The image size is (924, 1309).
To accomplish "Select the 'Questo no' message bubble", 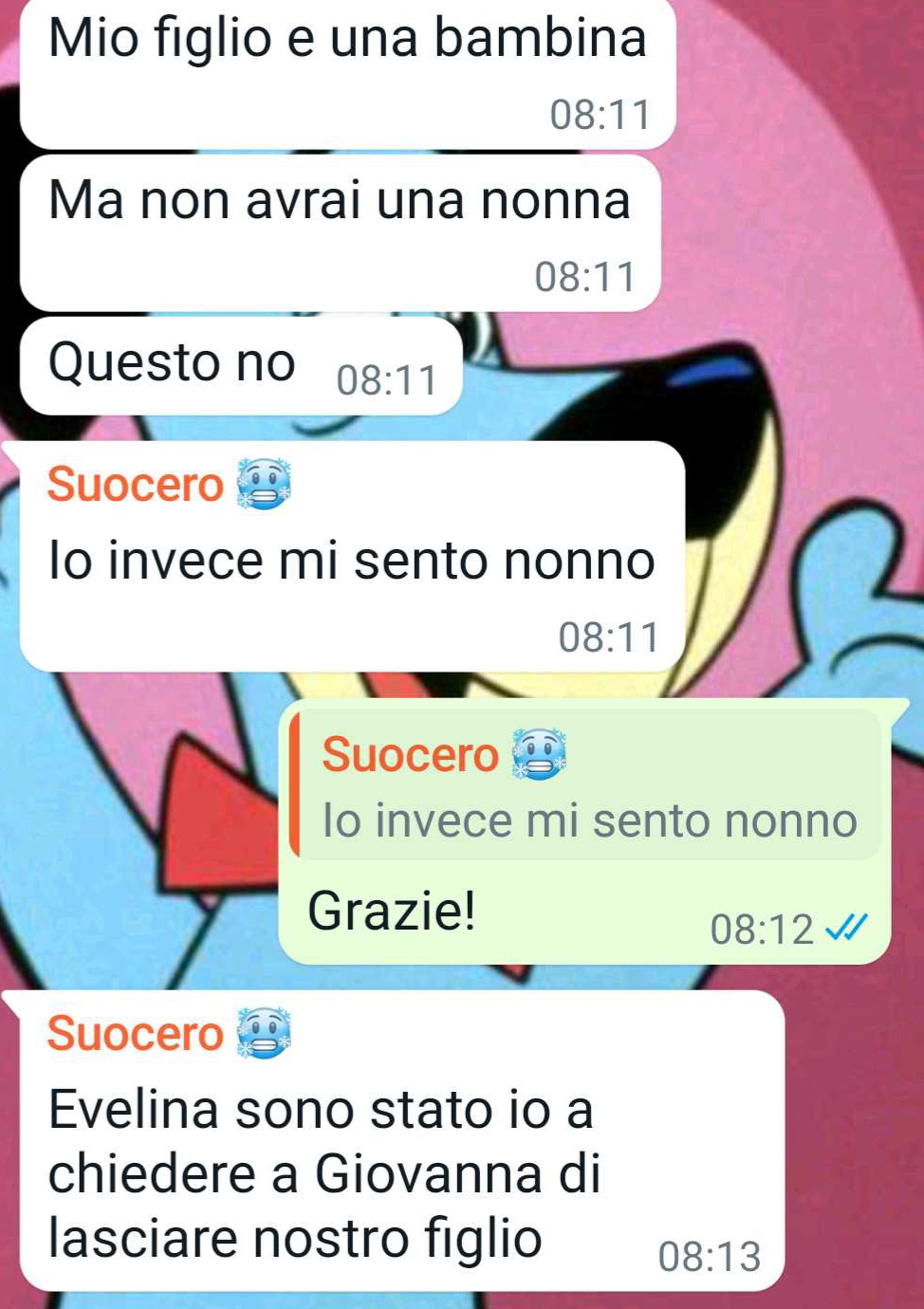I will 241,365.
